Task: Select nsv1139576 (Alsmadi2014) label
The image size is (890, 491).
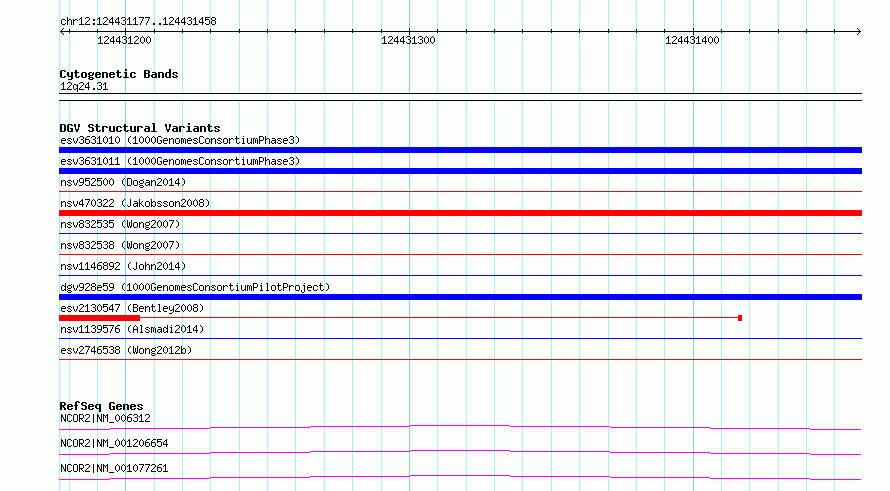Action: 132,329
